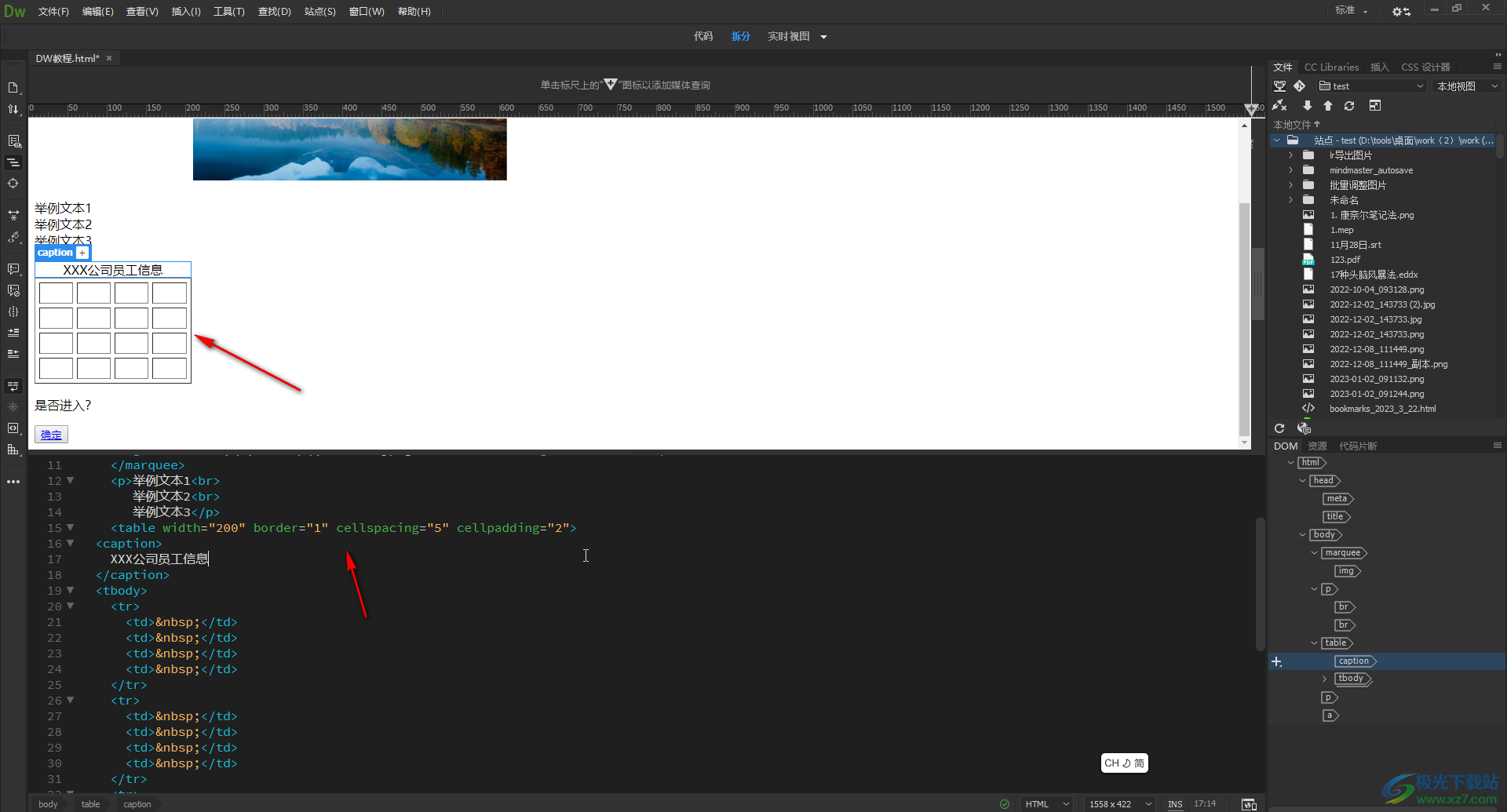Click the Define Servers icon in Files panel
The image size is (1507, 812).
pos(1279,86)
